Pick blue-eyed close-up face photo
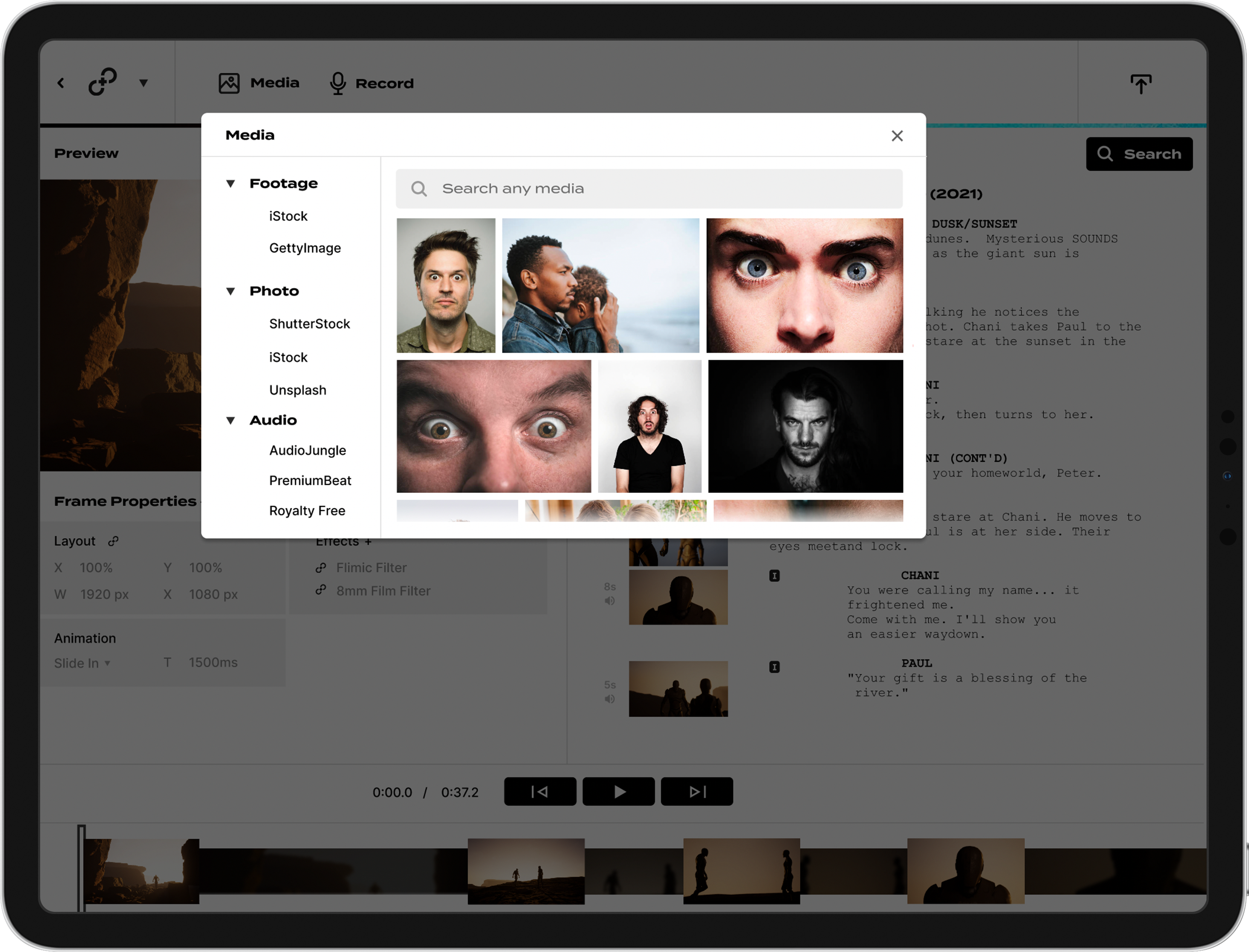1249x952 pixels. (x=804, y=286)
